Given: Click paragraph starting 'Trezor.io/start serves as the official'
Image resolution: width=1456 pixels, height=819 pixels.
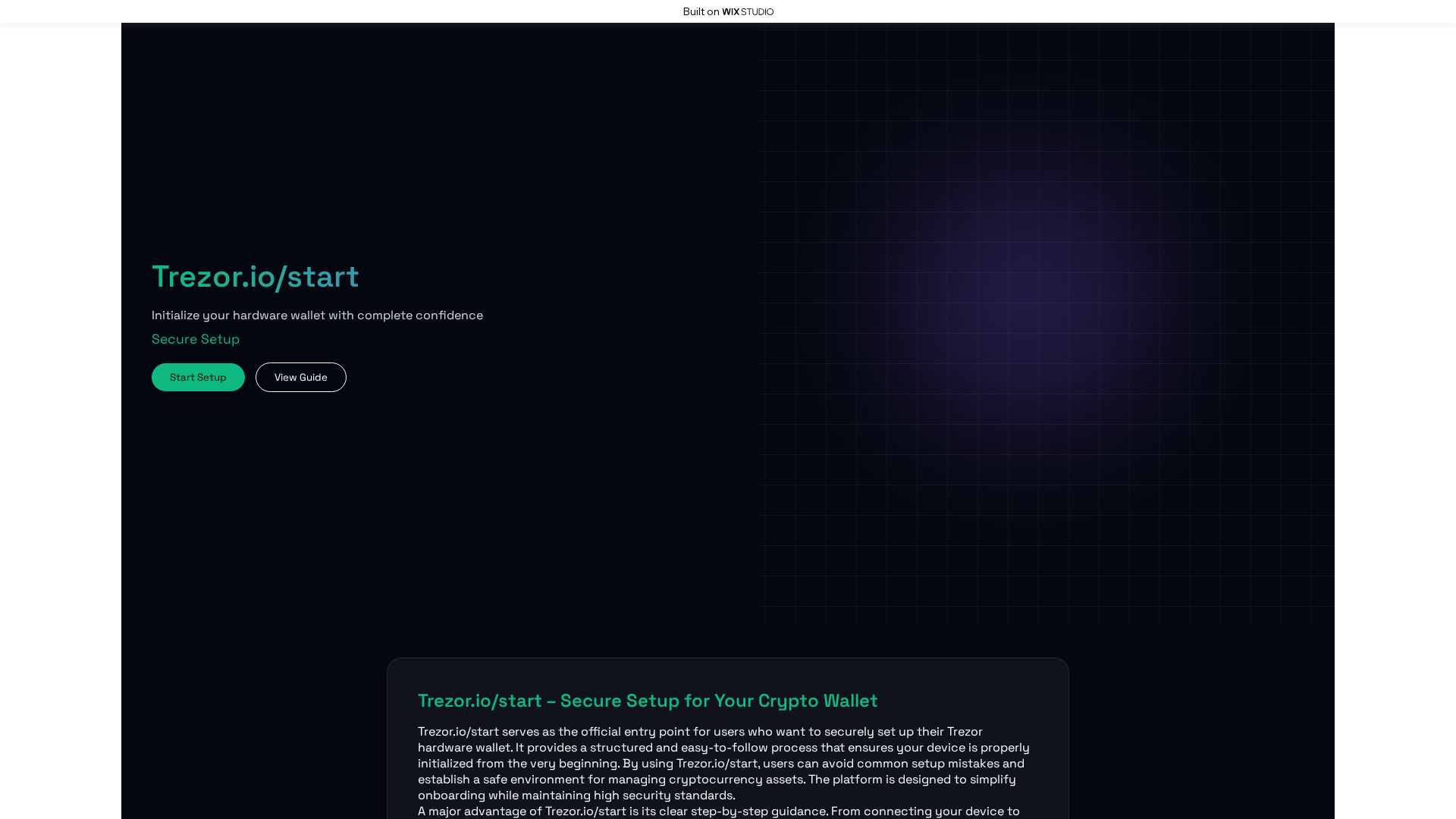Looking at the screenshot, I should [x=723, y=763].
